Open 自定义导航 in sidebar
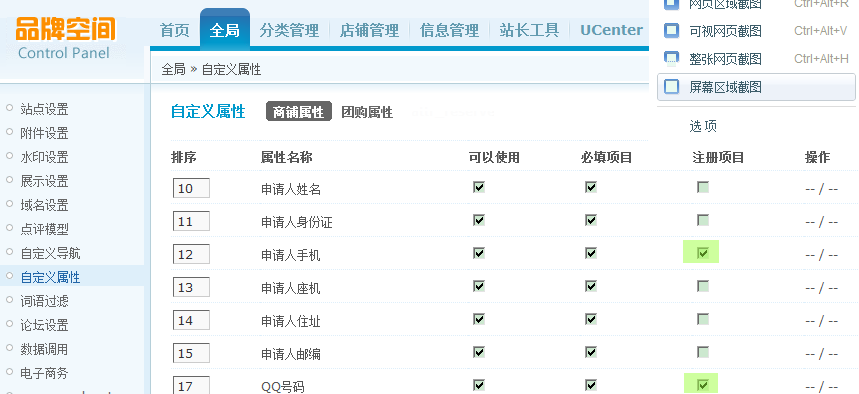 [50, 253]
